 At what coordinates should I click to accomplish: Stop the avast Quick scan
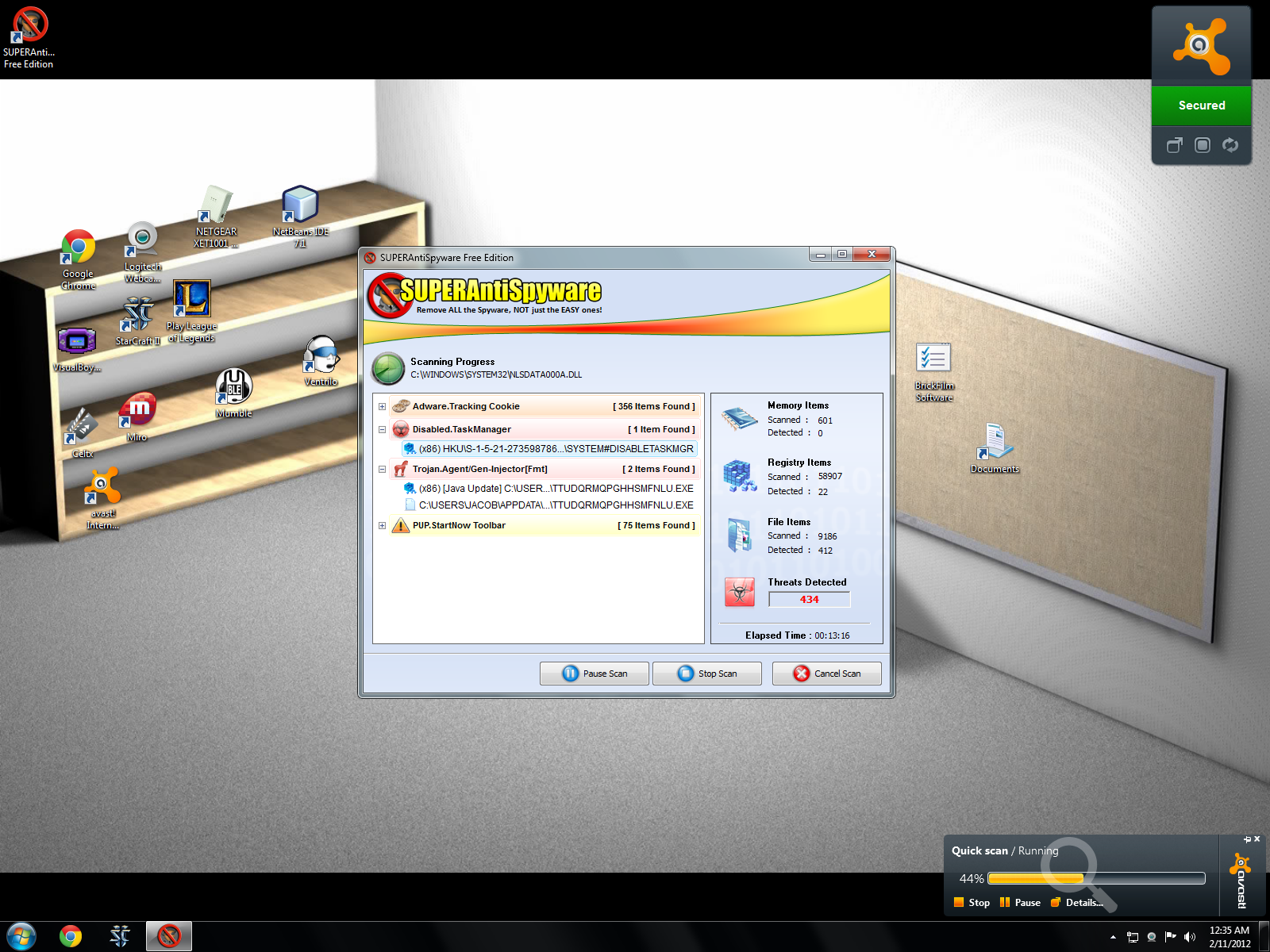(972, 903)
